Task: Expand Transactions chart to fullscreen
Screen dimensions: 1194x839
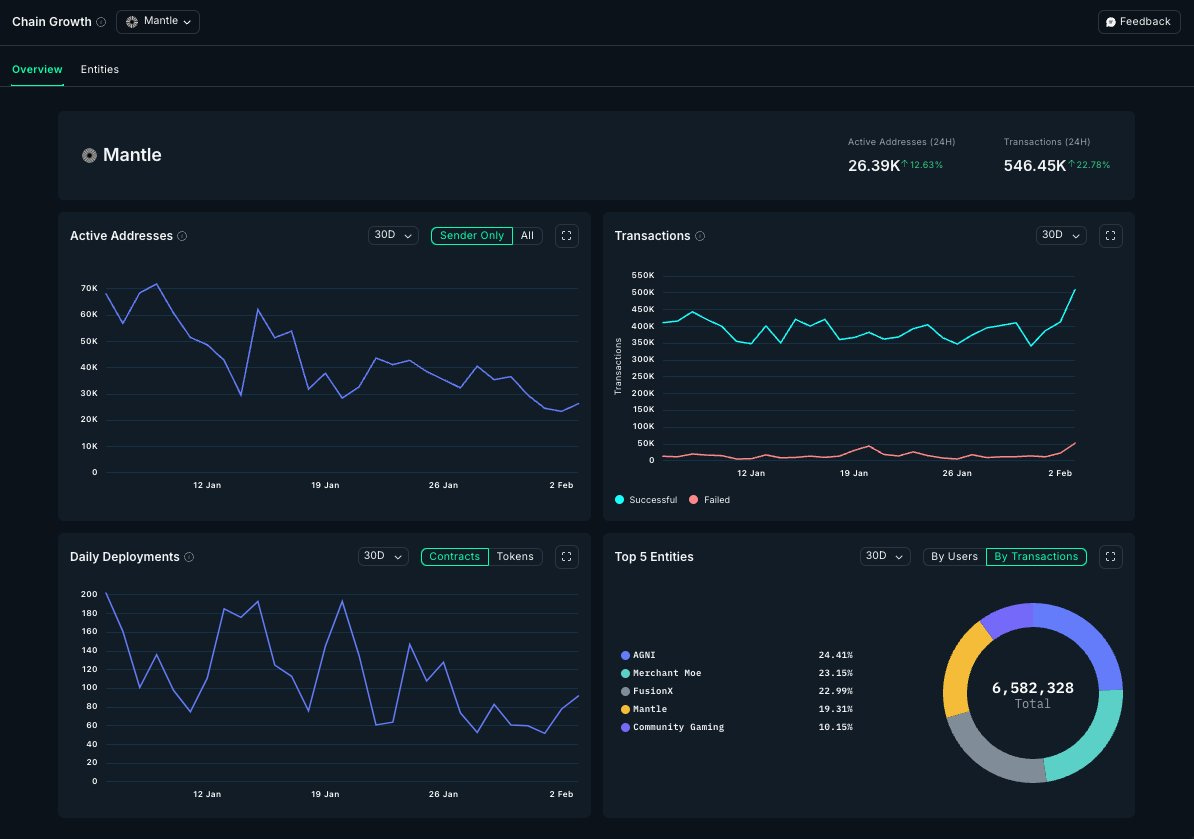Action: [x=1110, y=236]
